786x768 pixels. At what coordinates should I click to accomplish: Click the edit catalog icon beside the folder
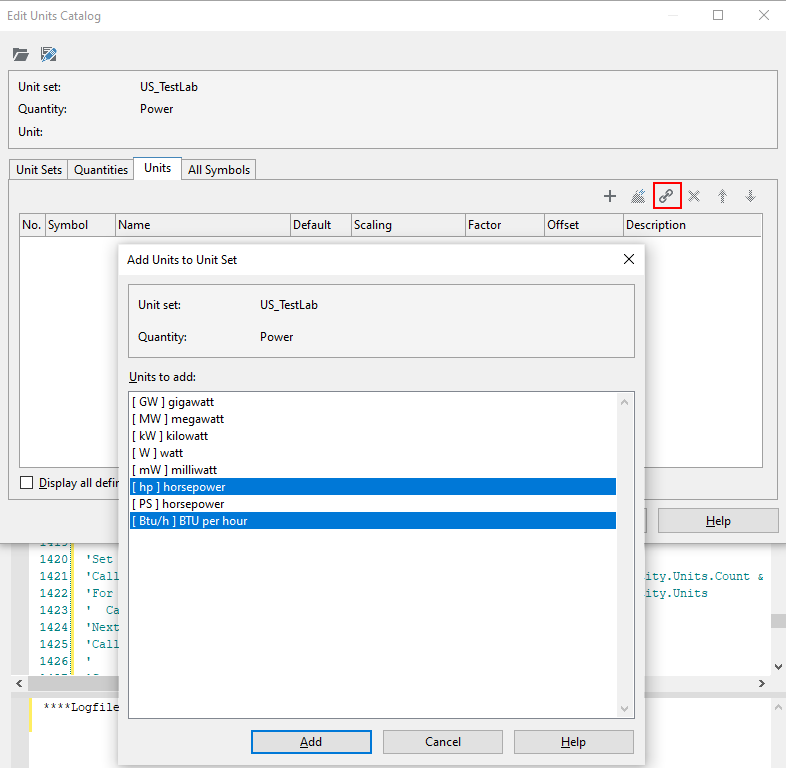coord(48,54)
